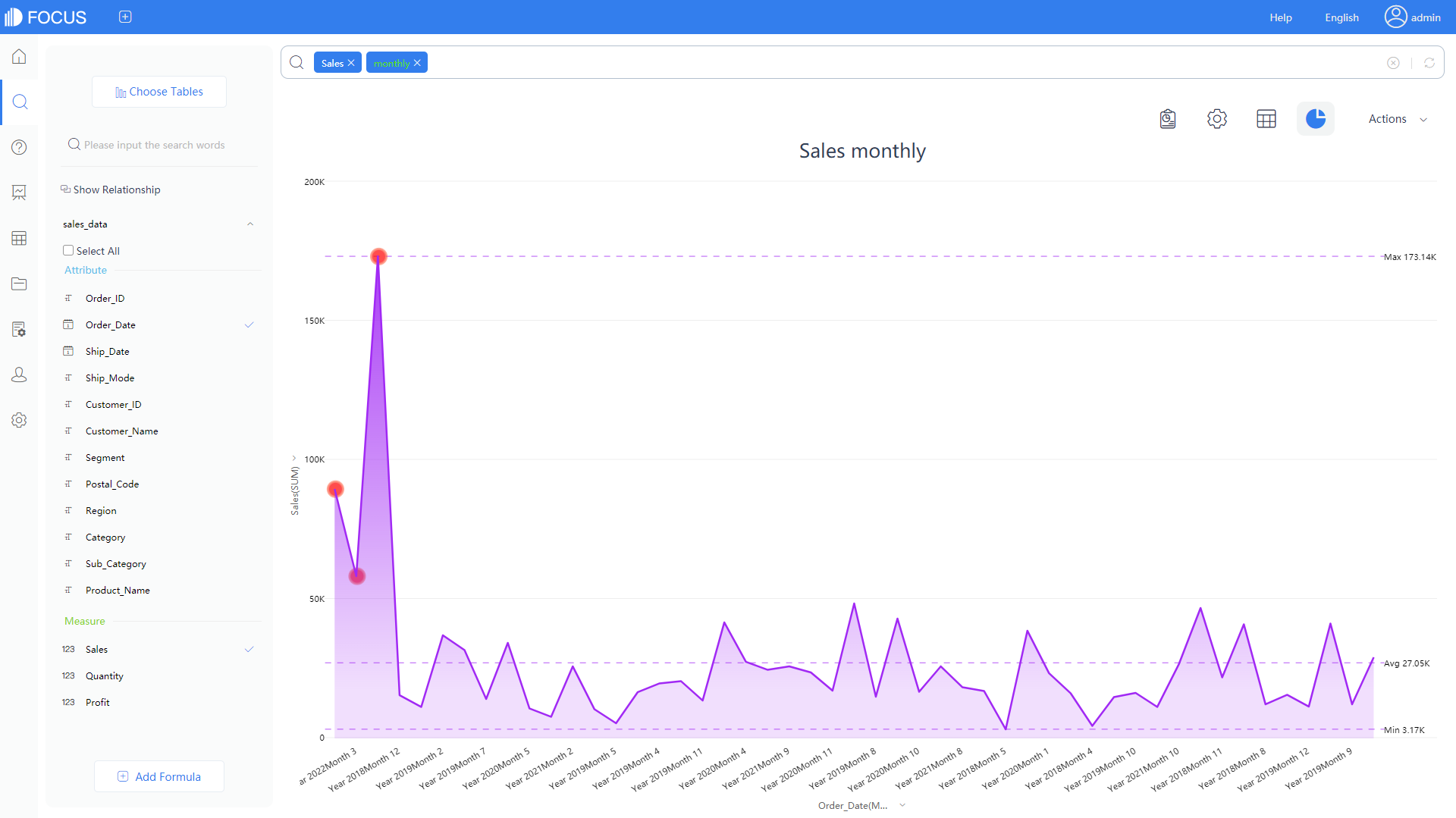Click the Min 3.17K reference line label
1456x818 pixels.
click(x=1404, y=730)
